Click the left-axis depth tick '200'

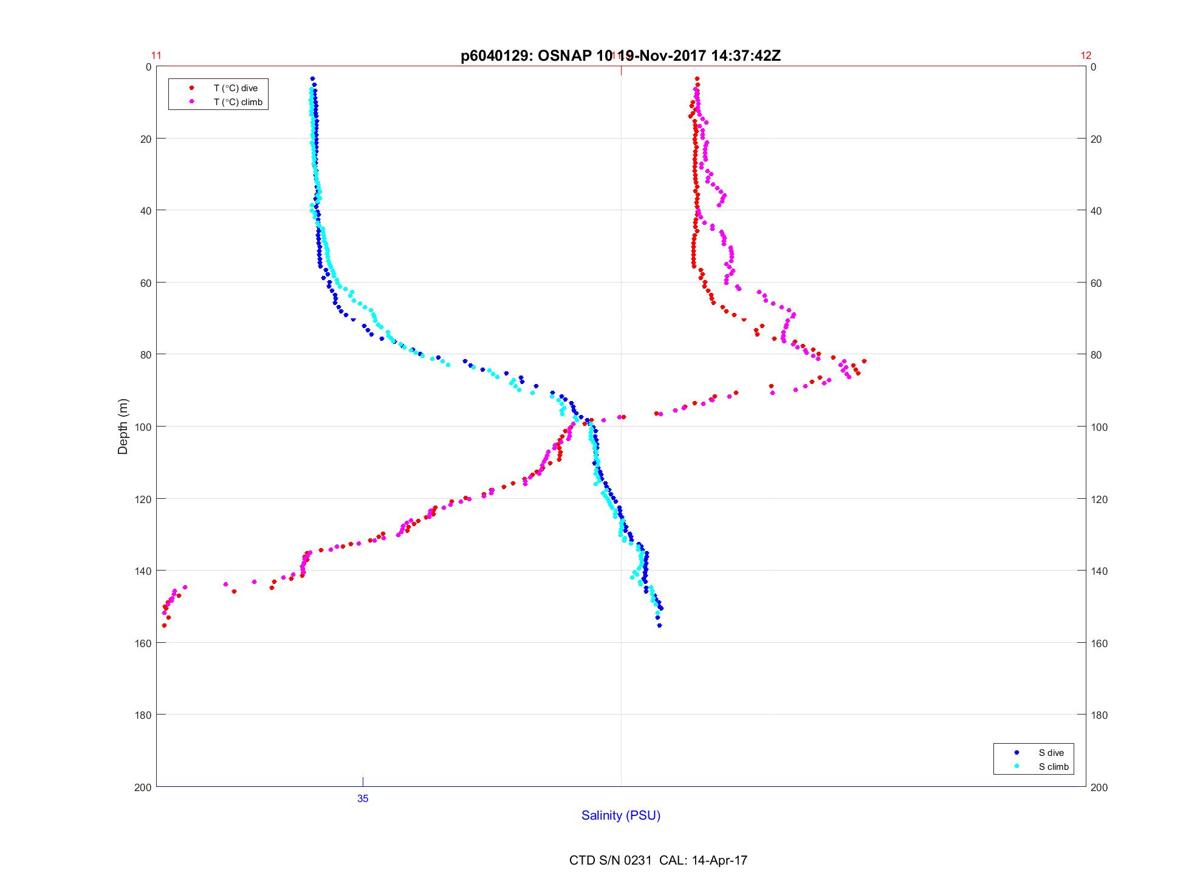pos(143,787)
